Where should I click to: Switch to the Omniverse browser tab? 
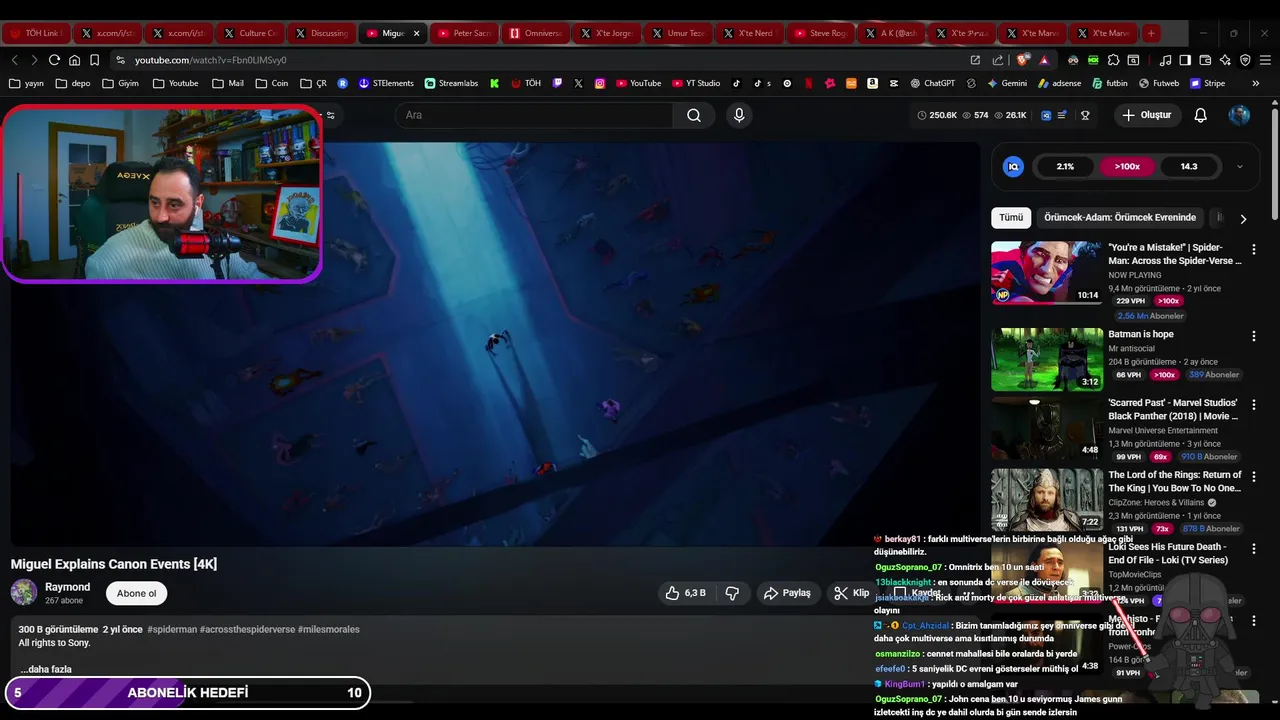[x=535, y=33]
